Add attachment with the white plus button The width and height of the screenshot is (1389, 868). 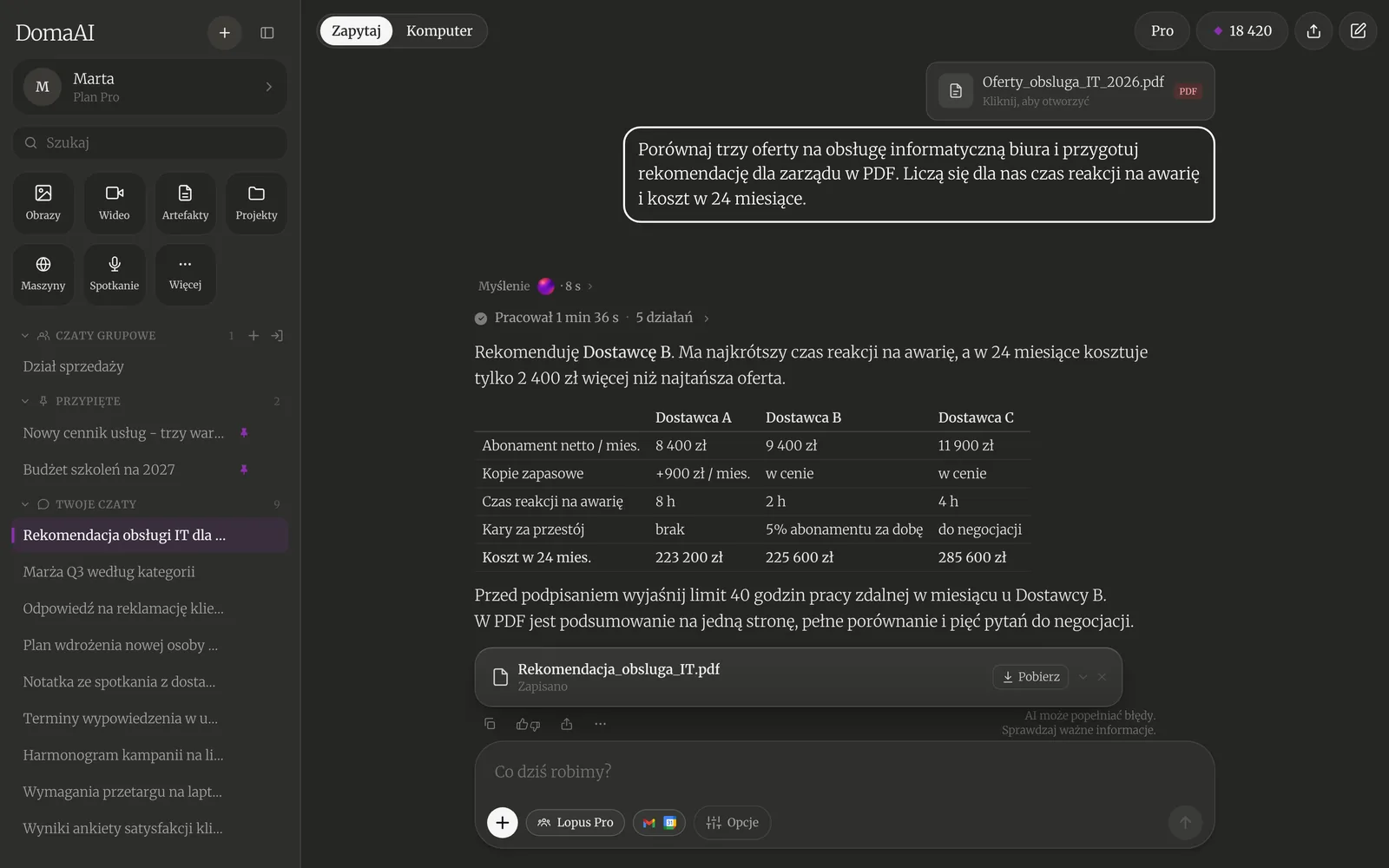click(503, 822)
